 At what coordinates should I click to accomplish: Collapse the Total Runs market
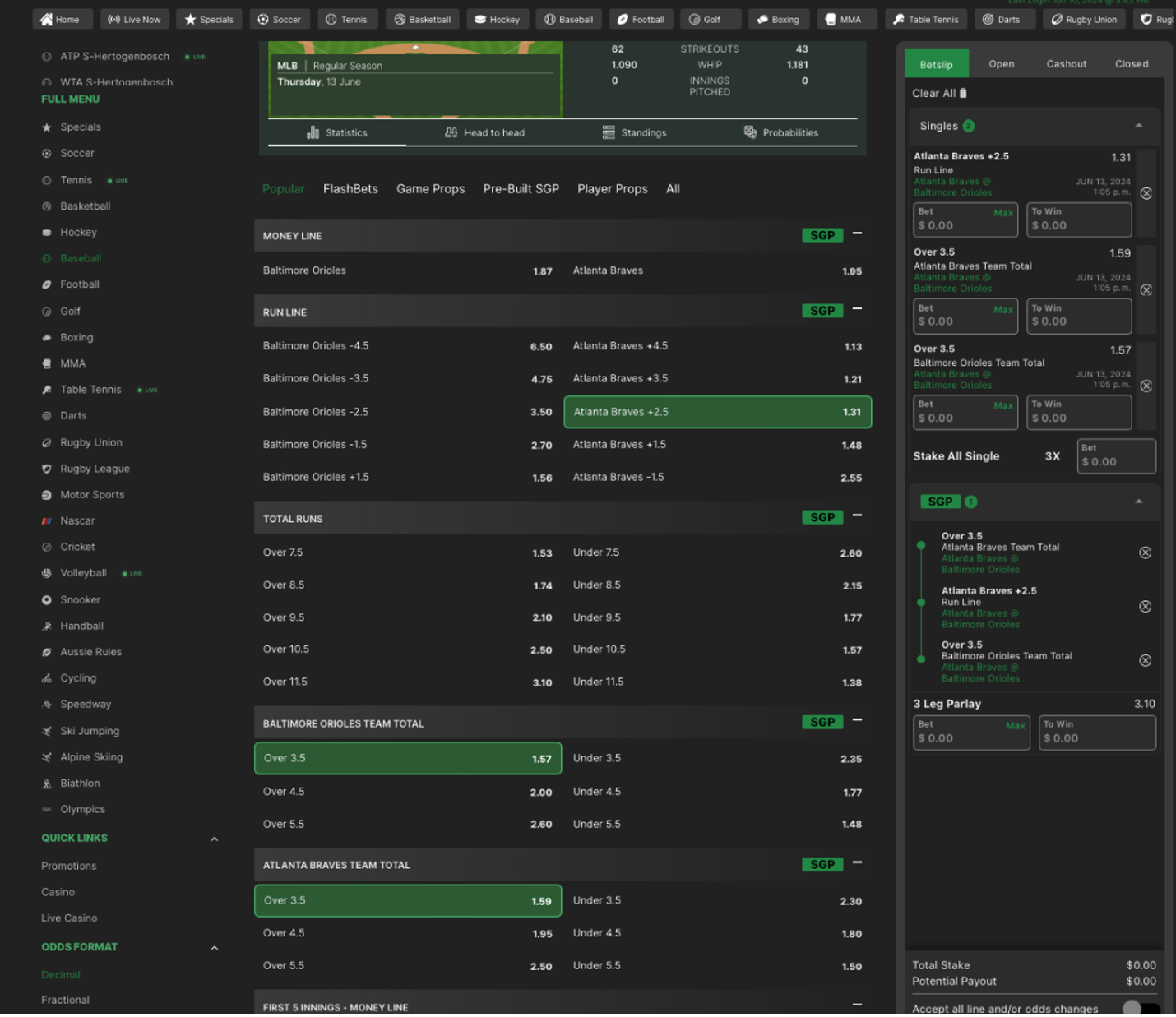857,515
